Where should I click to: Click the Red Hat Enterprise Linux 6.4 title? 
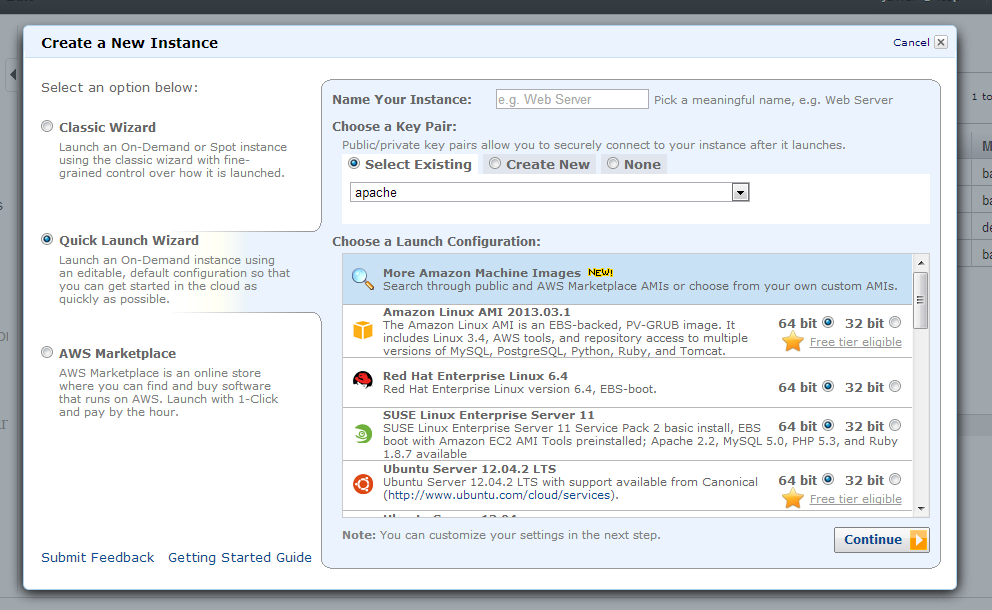[x=475, y=376]
